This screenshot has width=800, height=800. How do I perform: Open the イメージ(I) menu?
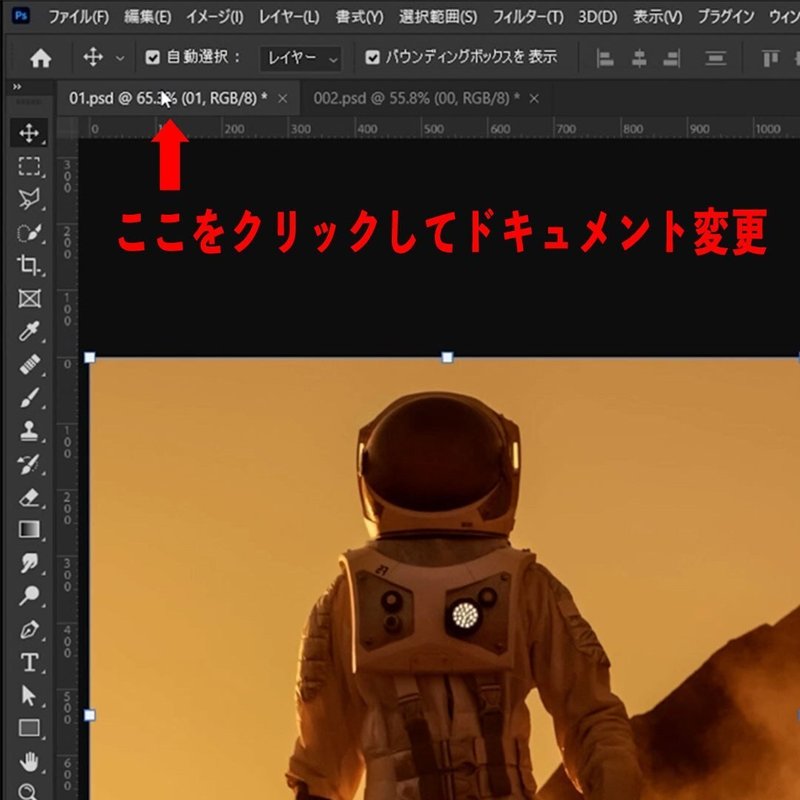[215, 17]
